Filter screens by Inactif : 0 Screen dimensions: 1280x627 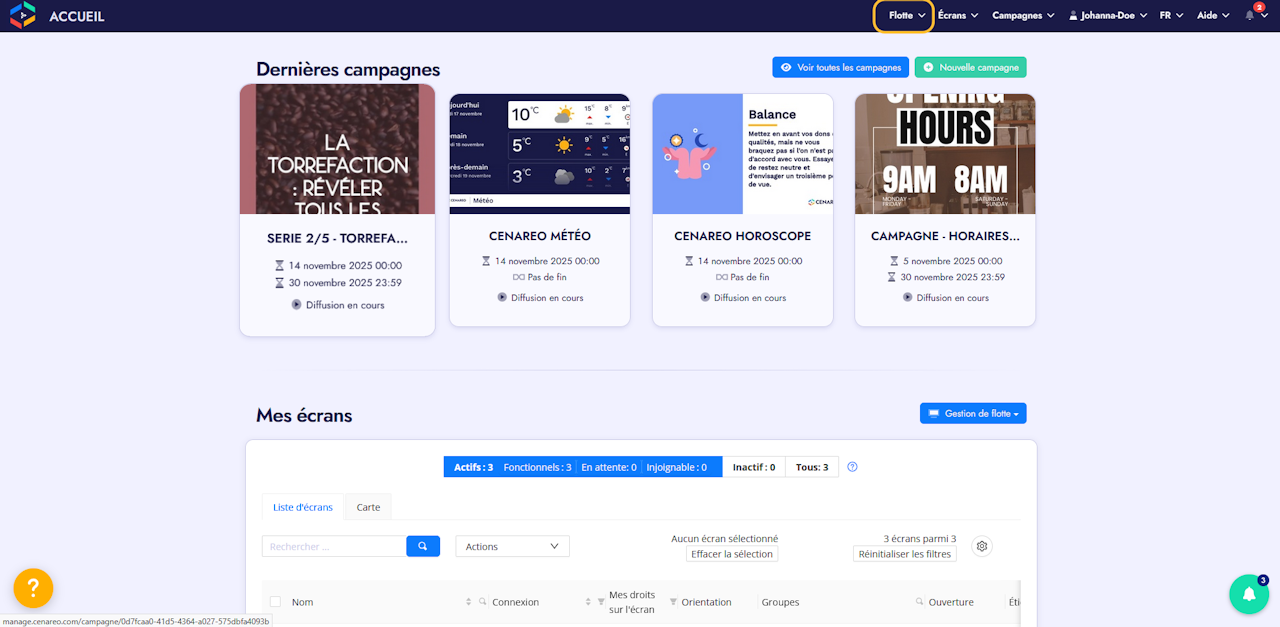(x=752, y=467)
